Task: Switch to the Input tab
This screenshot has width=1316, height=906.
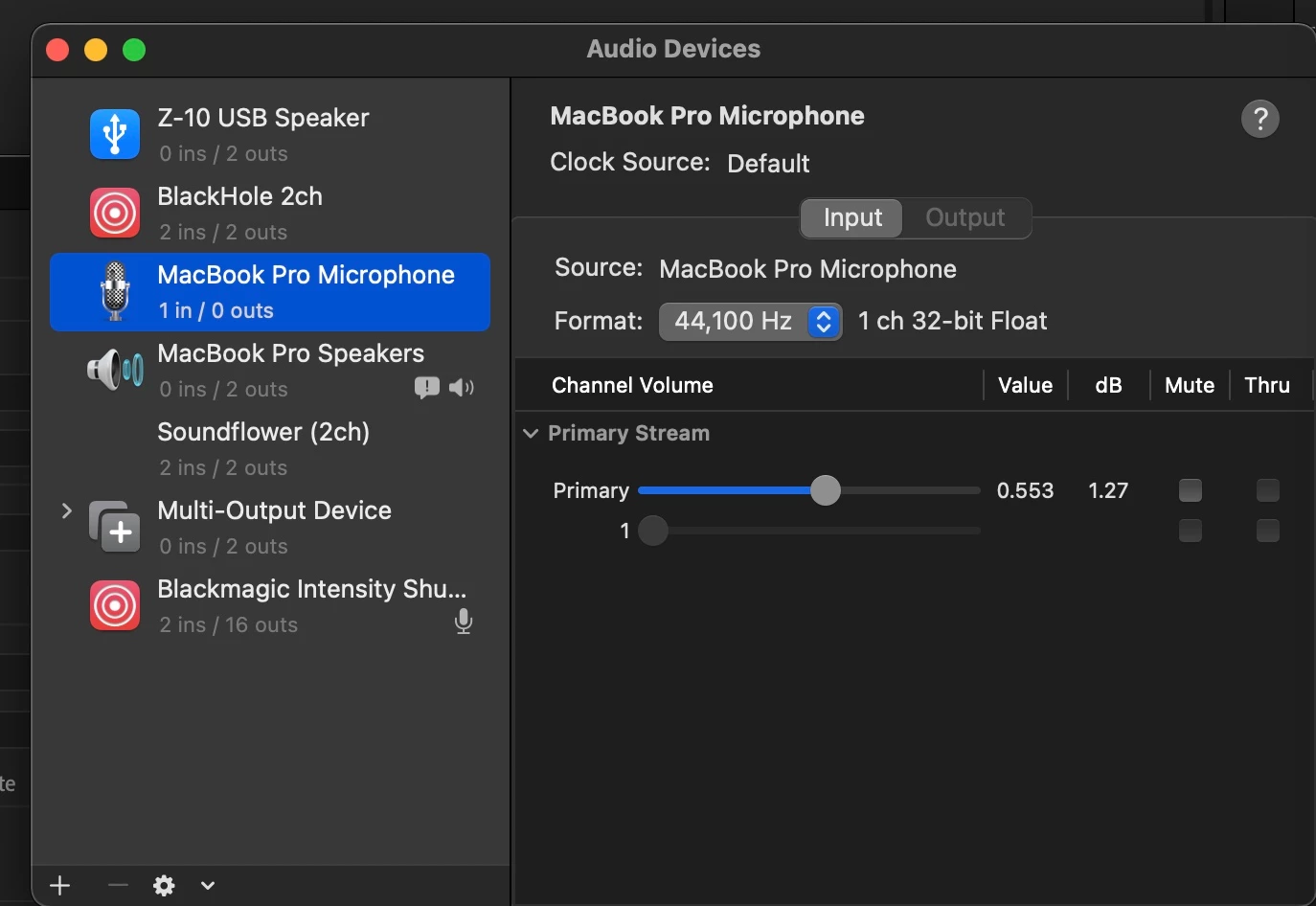Action: pos(852,217)
